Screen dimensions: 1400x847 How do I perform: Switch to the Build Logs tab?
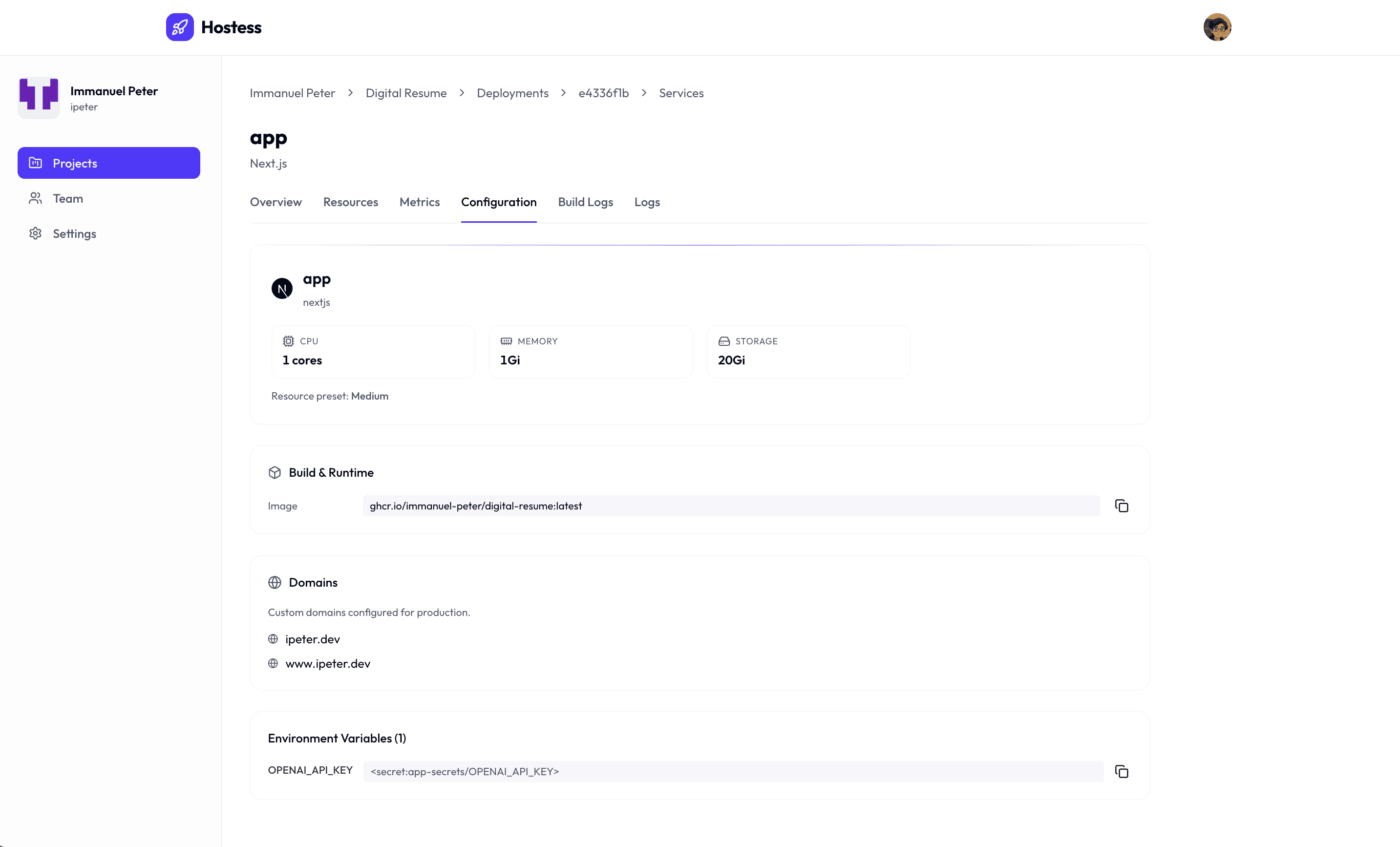[585, 202]
